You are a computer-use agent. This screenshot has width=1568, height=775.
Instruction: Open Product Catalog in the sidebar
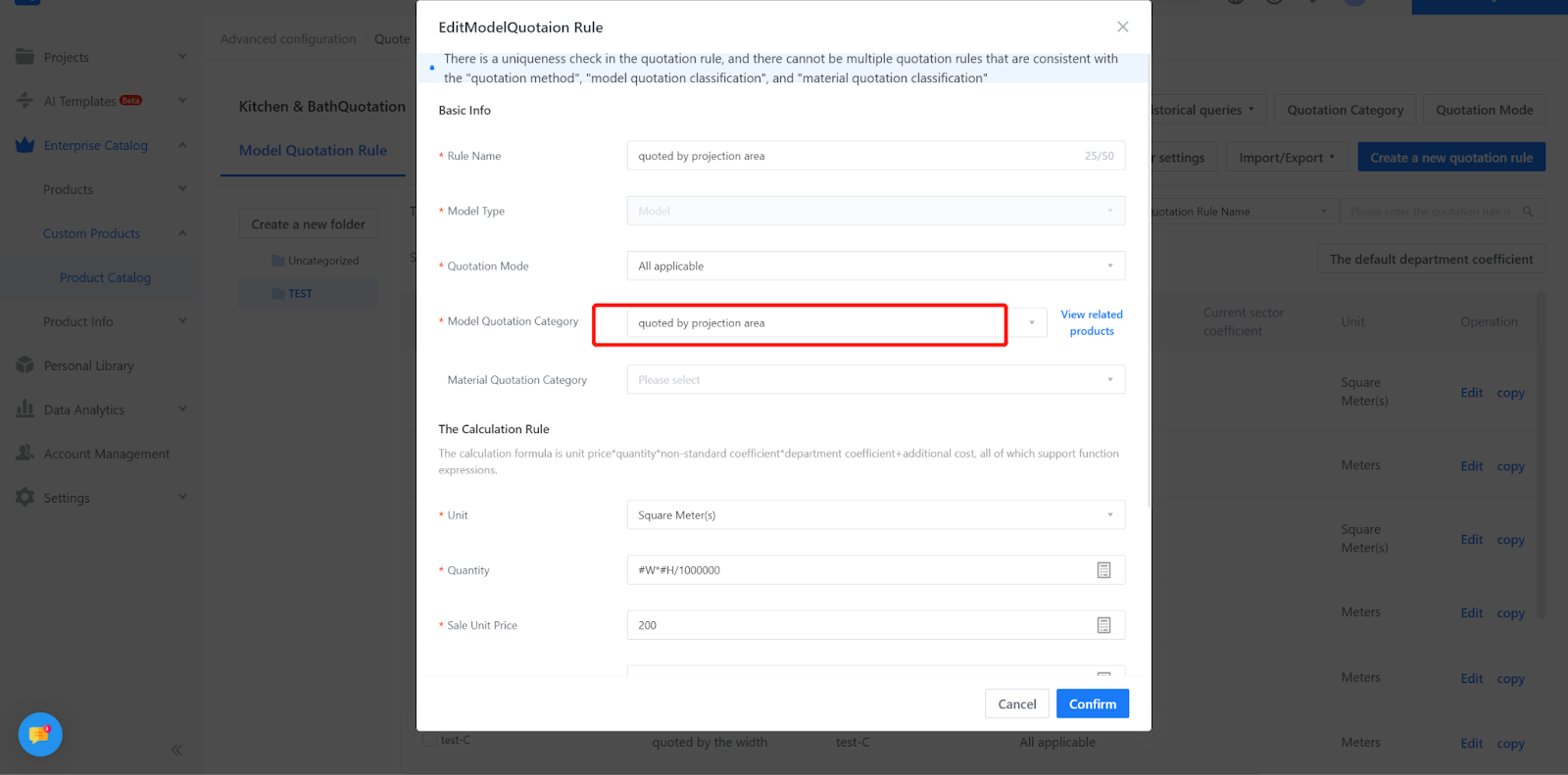[105, 278]
